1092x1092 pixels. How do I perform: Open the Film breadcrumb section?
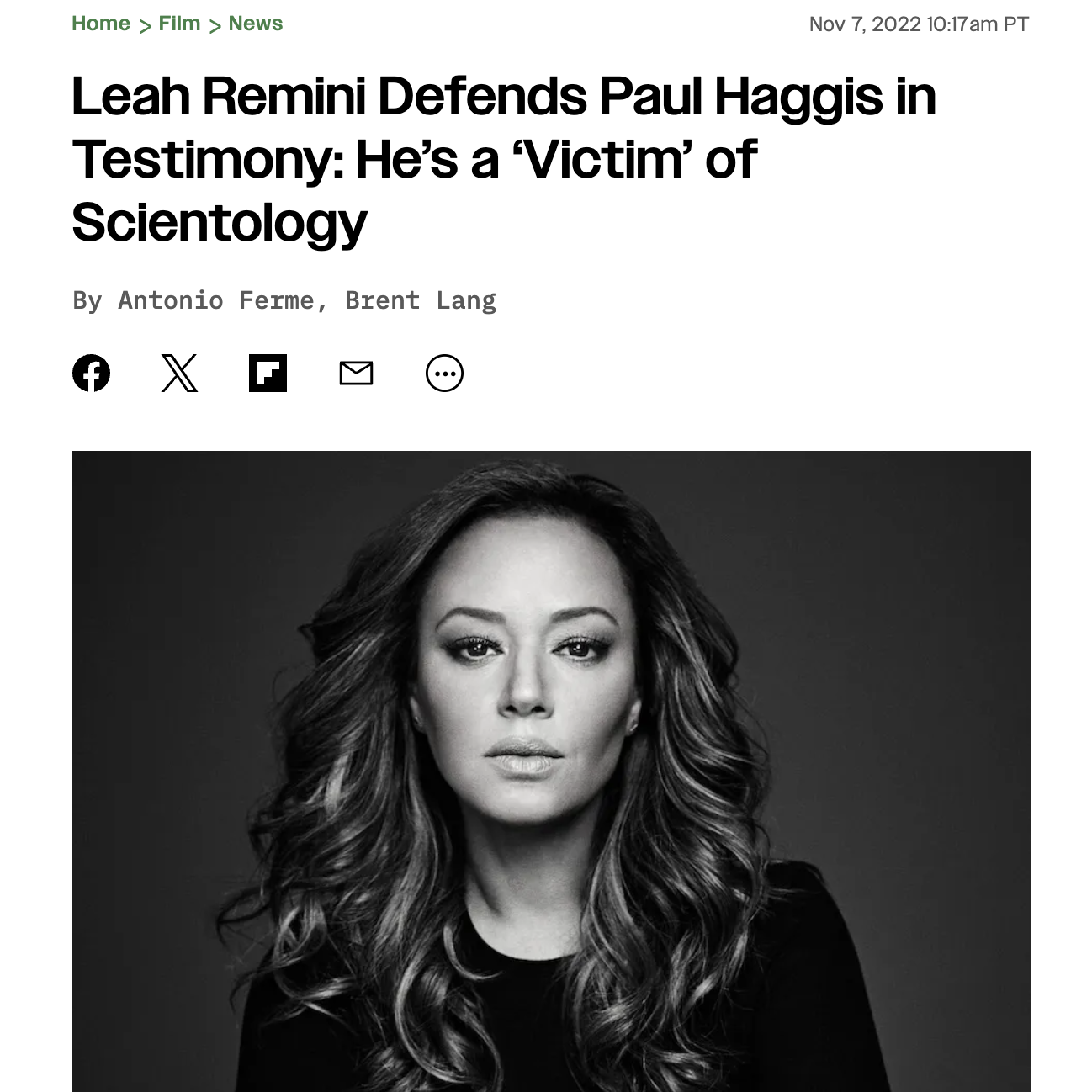(x=179, y=24)
